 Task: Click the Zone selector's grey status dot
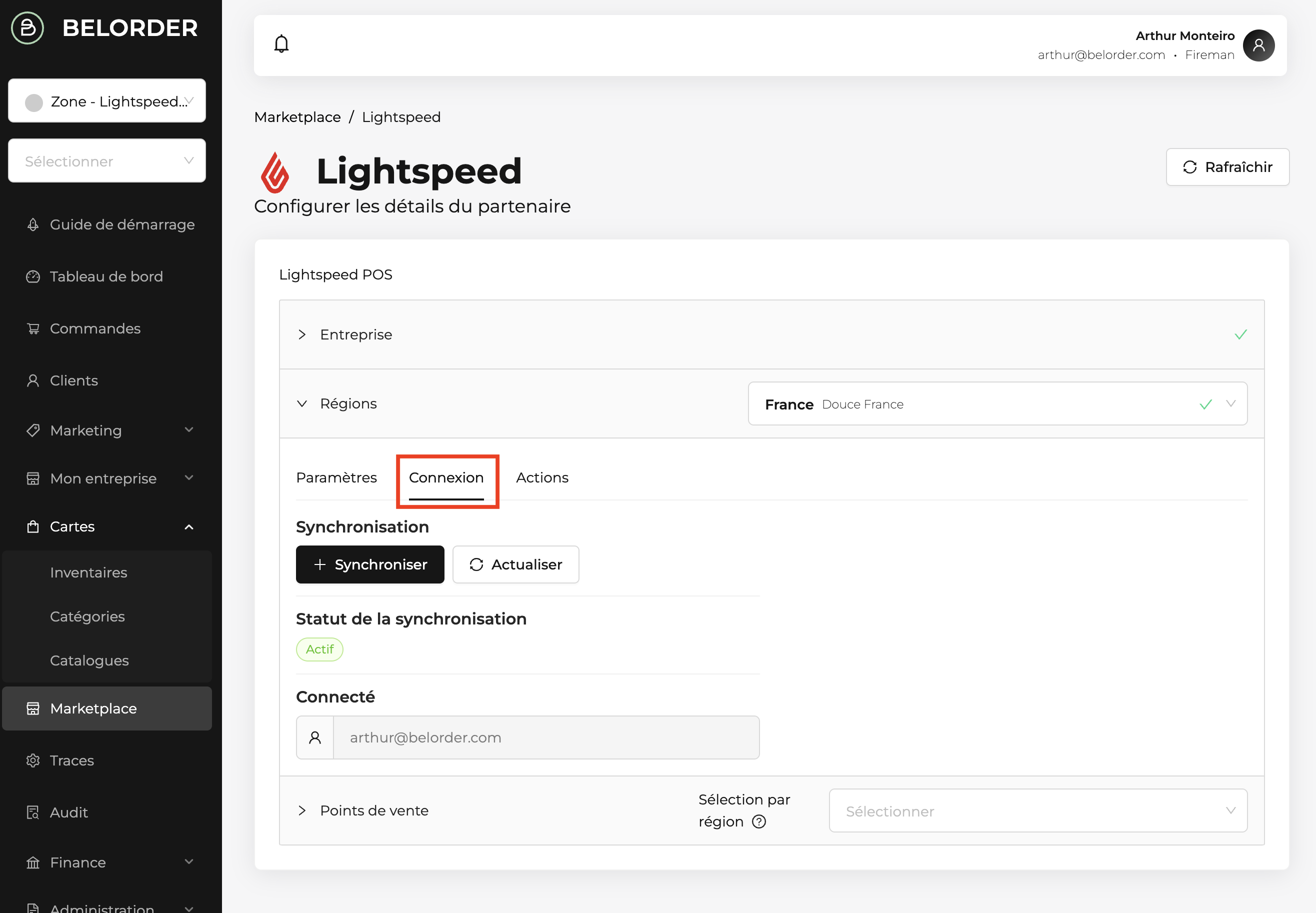(34, 103)
